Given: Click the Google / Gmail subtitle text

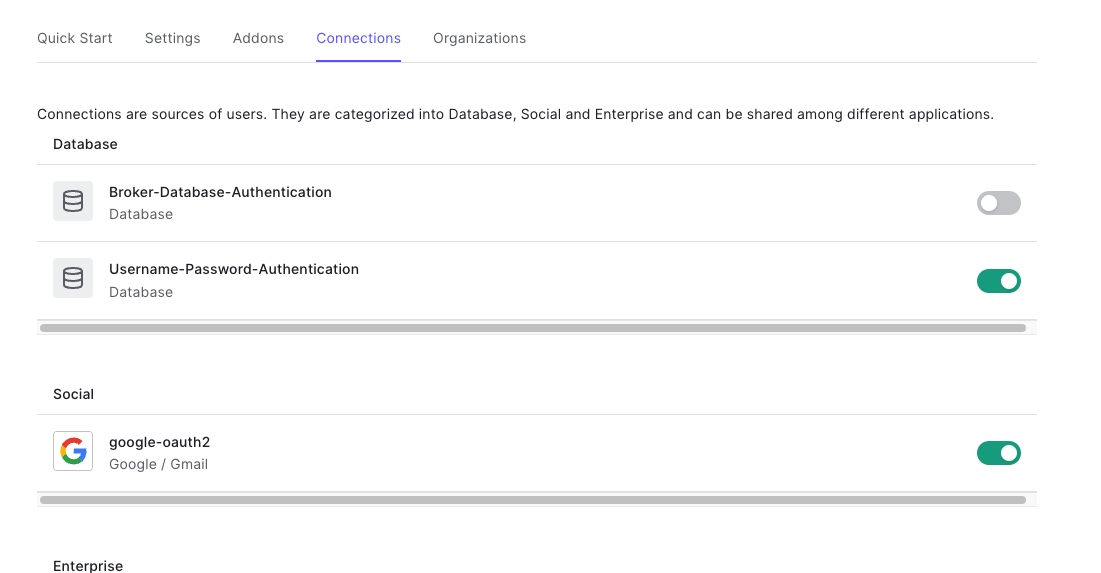Looking at the screenshot, I should pos(159,464).
